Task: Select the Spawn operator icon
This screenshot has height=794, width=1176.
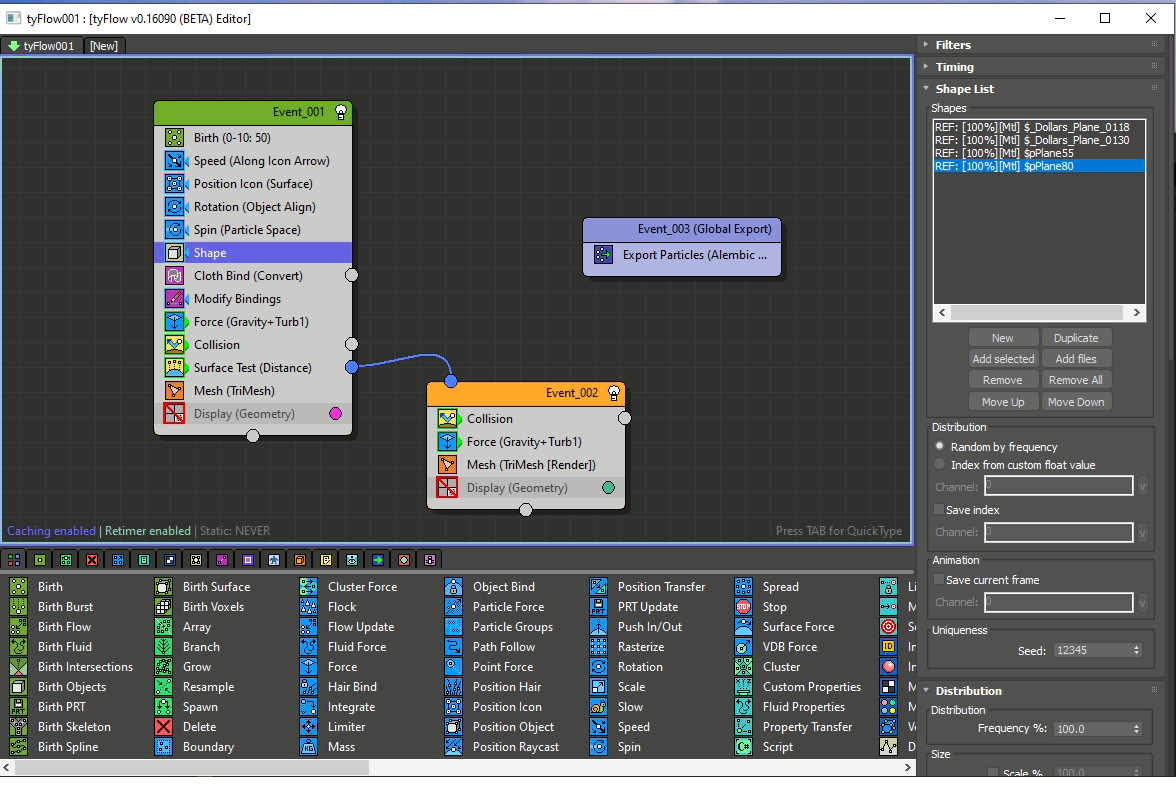Action: click(164, 706)
